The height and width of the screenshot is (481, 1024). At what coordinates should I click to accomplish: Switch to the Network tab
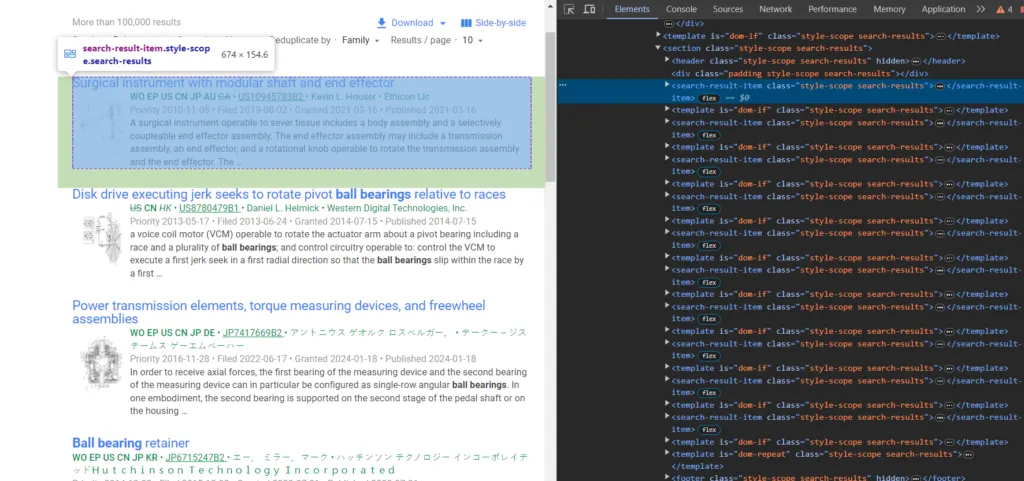[775, 9]
